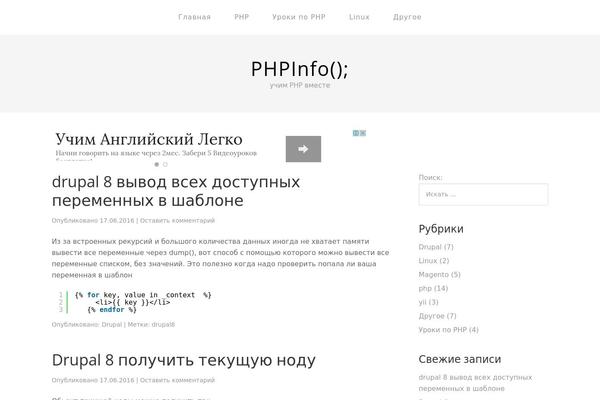Click Оставить комментарий under second post
This screenshot has height=400, width=600.
click(x=177, y=380)
